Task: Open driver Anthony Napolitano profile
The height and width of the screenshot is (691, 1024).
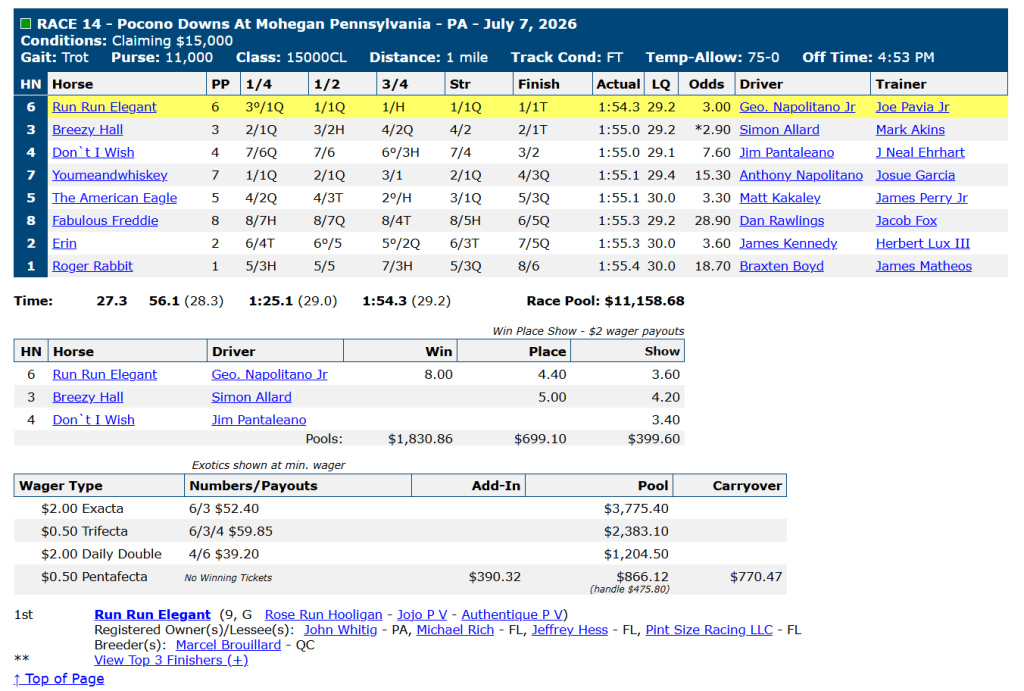Action: point(801,176)
